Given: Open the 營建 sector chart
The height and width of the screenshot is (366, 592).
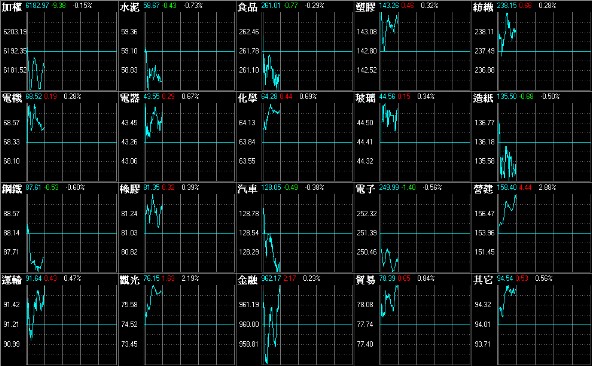Looking at the screenshot, I should point(532,228).
